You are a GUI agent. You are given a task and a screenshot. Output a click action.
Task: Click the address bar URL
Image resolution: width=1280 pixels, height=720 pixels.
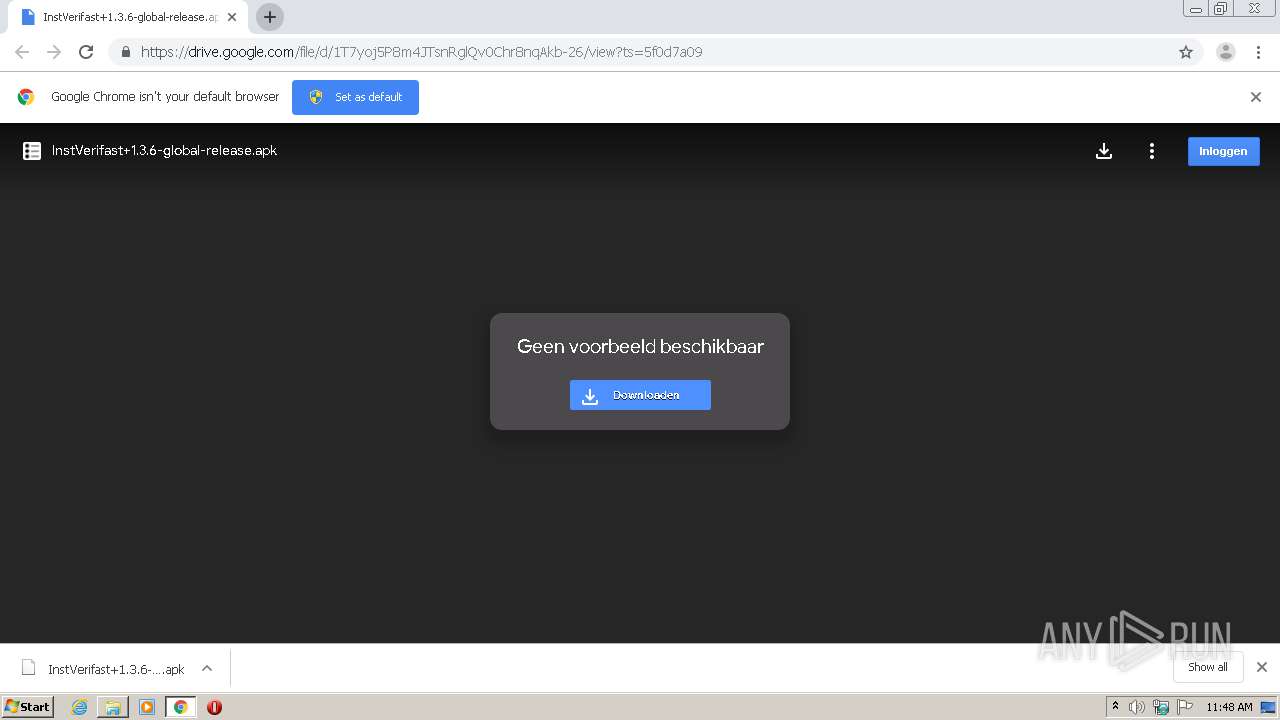tap(421, 52)
